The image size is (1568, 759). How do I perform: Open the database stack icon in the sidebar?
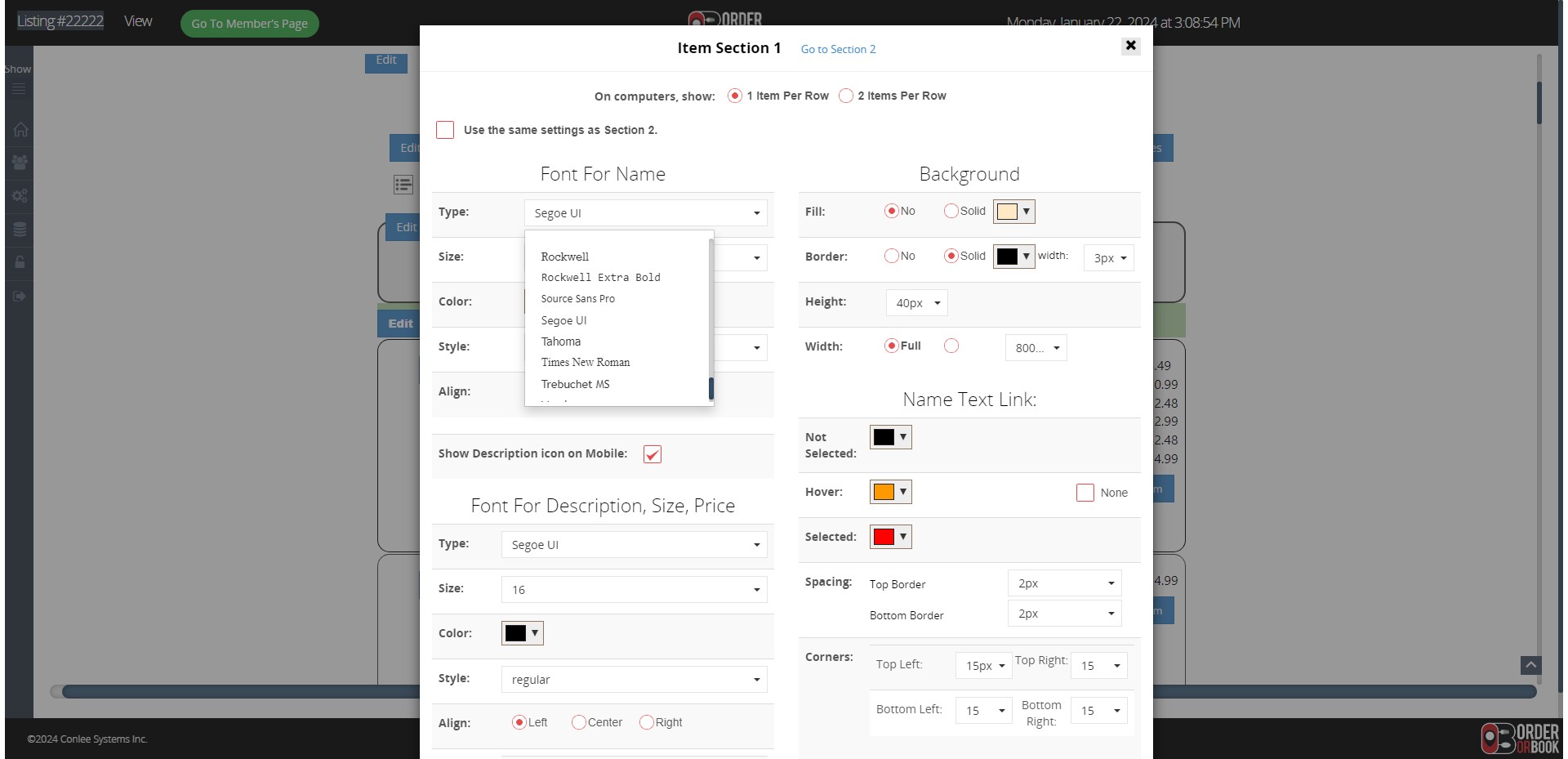(20, 230)
